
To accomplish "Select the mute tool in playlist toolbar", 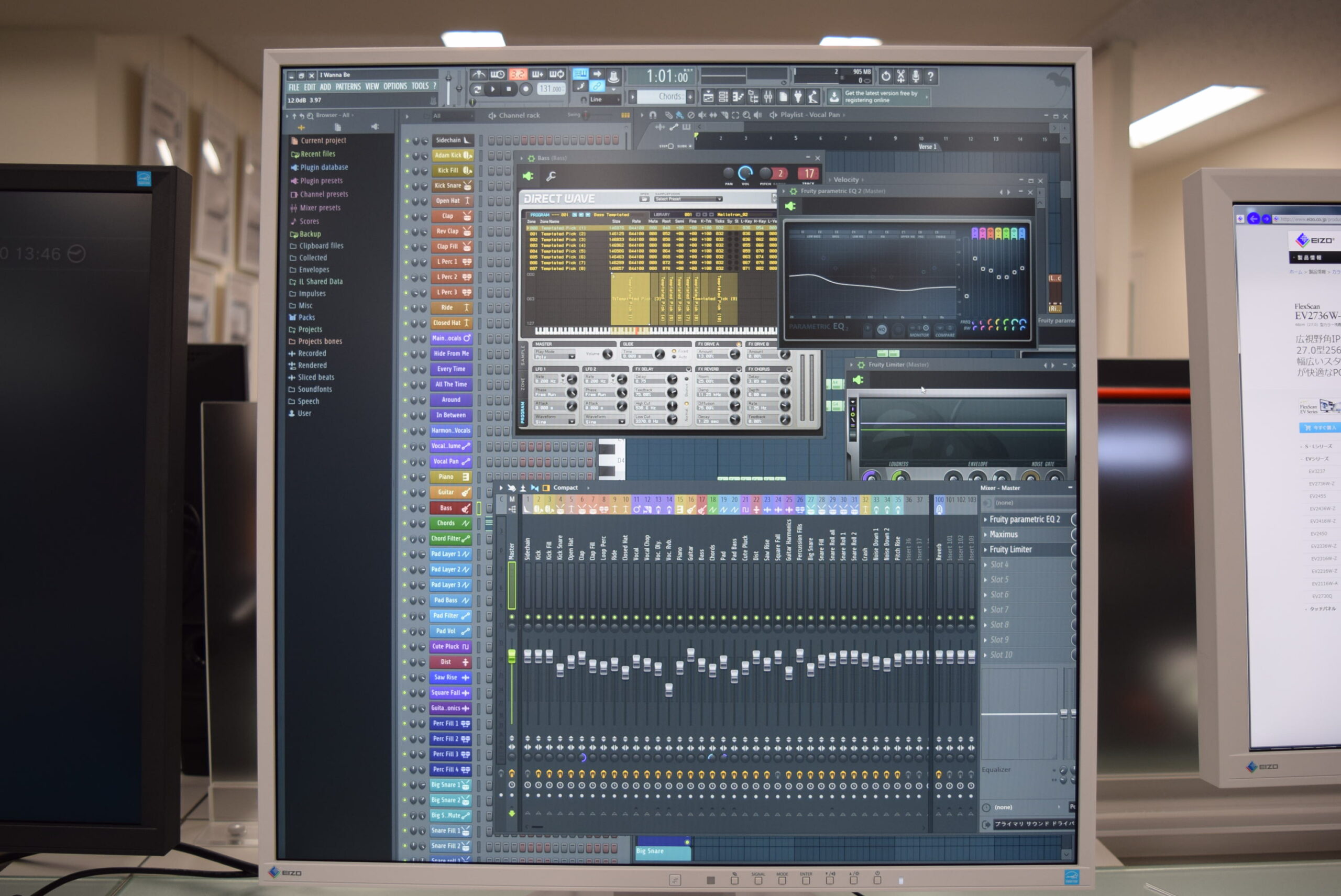I will 702,115.
